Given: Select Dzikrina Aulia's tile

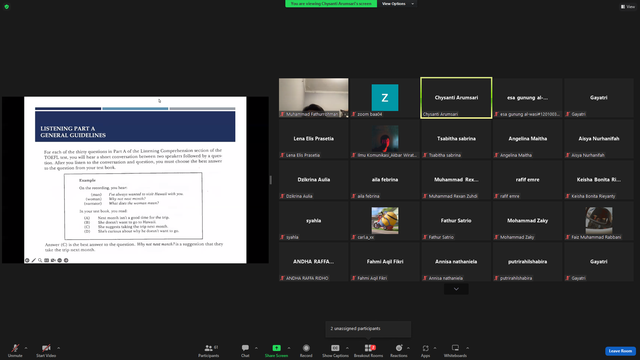Looking at the screenshot, I should (x=313, y=180).
